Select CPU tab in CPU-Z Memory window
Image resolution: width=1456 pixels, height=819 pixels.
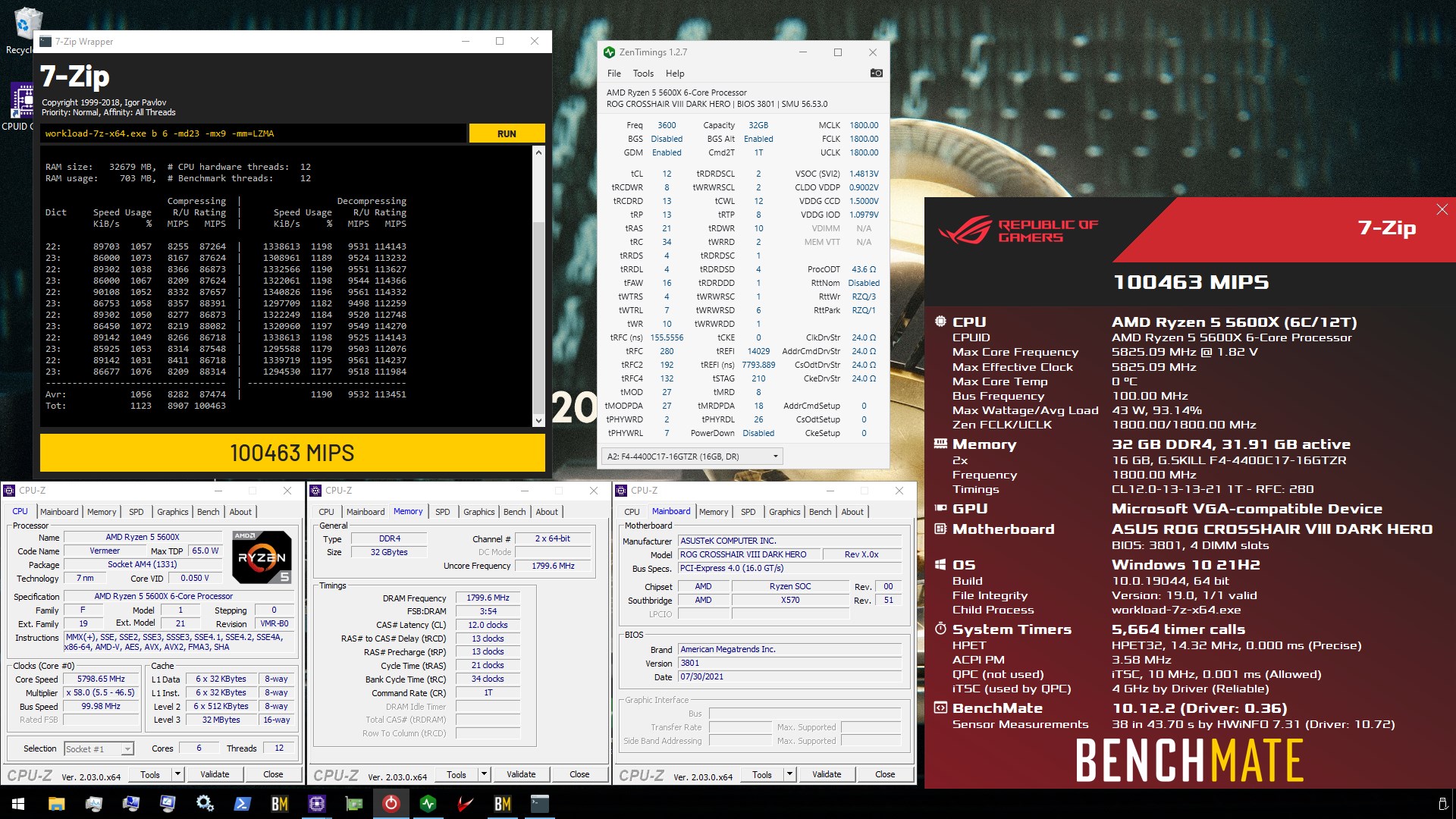(x=326, y=512)
